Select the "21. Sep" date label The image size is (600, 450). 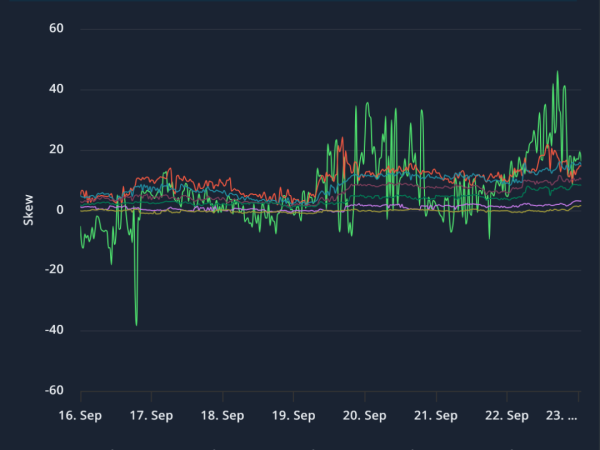pos(436,416)
